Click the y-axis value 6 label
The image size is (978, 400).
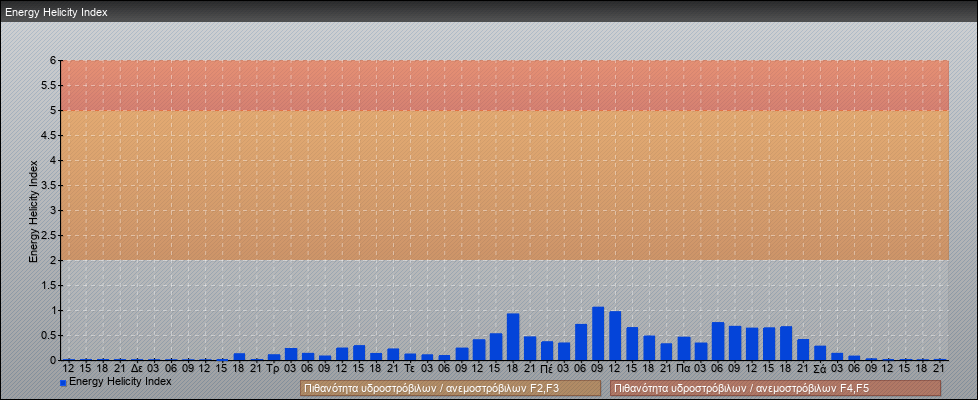(53, 60)
